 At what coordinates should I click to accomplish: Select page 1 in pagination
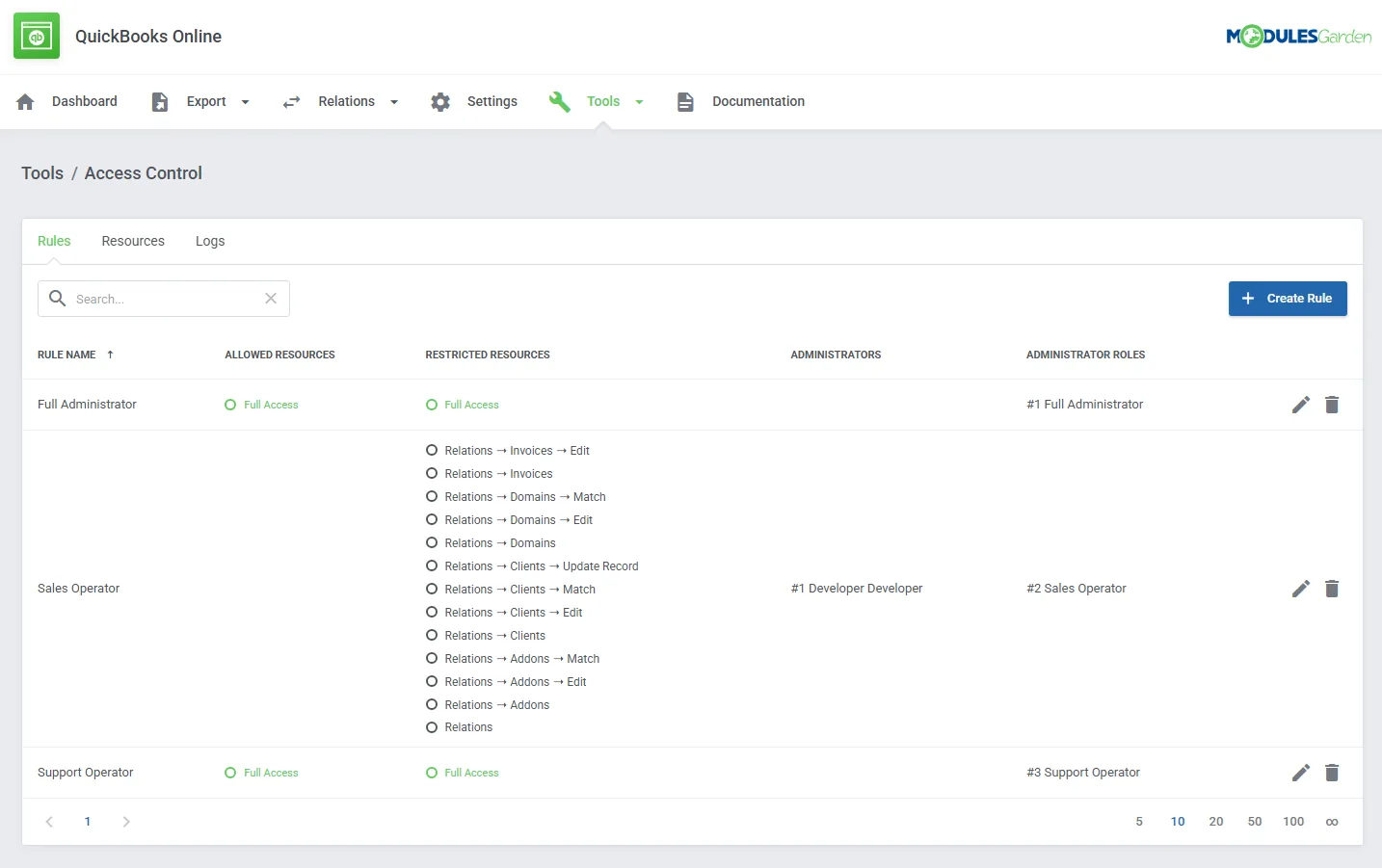88,822
